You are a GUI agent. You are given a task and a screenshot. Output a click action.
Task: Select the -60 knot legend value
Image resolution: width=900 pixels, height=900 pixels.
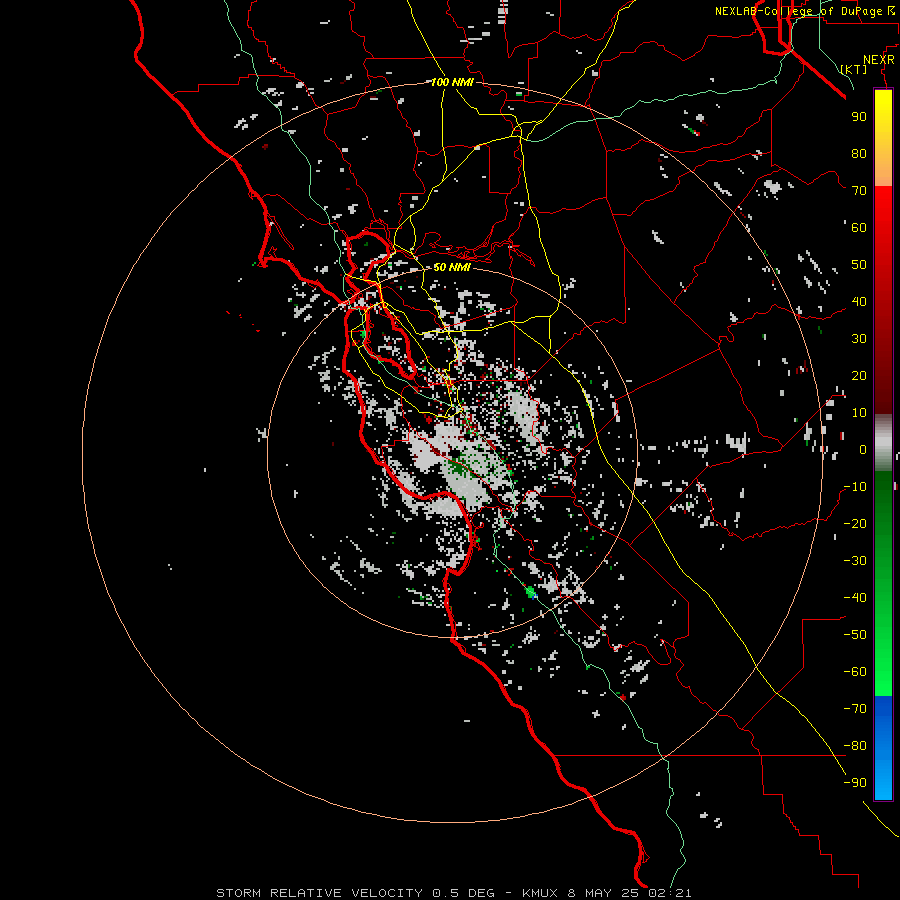click(855, 672)
